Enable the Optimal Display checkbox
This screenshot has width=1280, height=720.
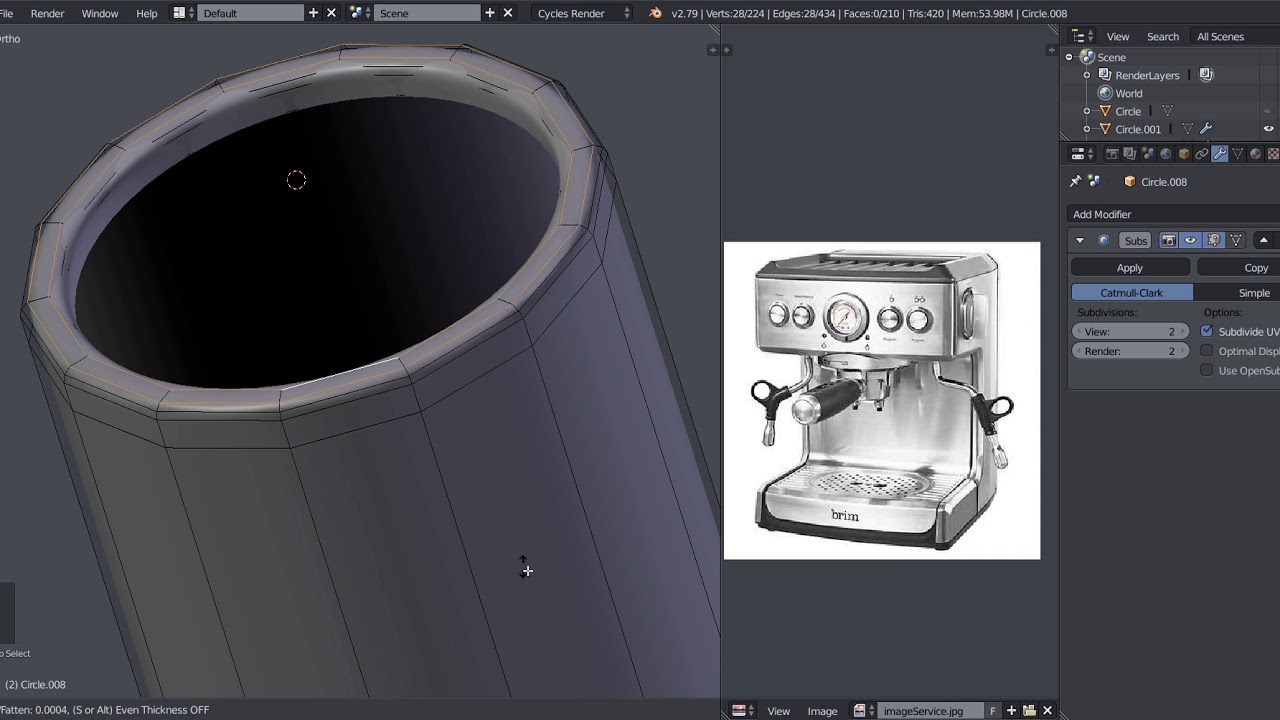point(1207,351)
